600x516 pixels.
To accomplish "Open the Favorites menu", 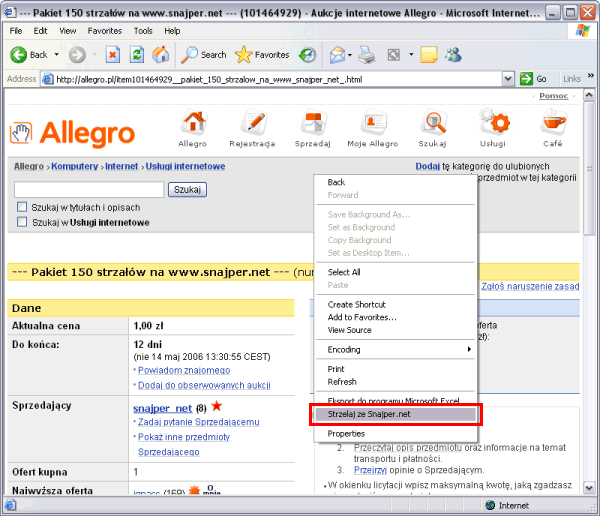I will point(104,31).
